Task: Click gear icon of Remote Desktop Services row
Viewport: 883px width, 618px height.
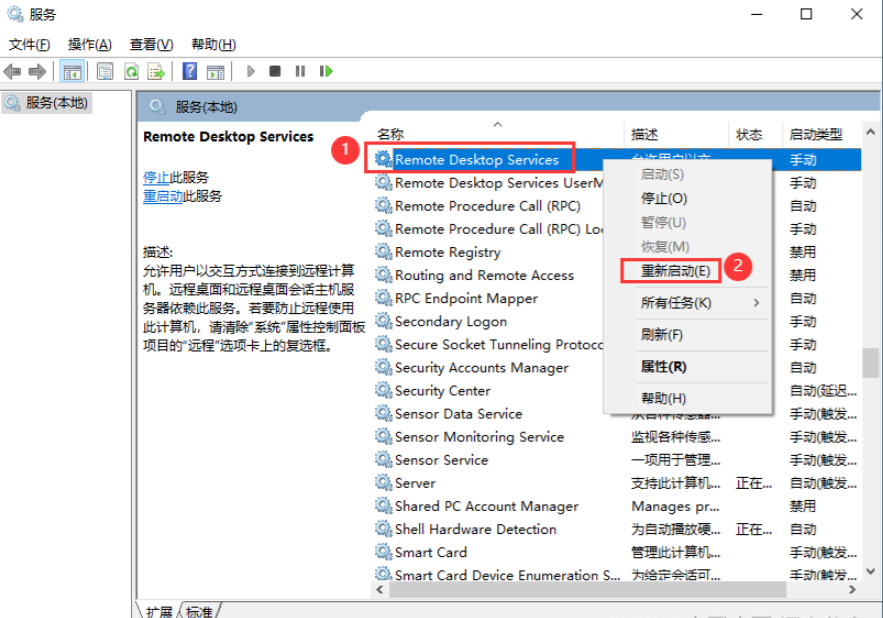Action: click(383, 159)
